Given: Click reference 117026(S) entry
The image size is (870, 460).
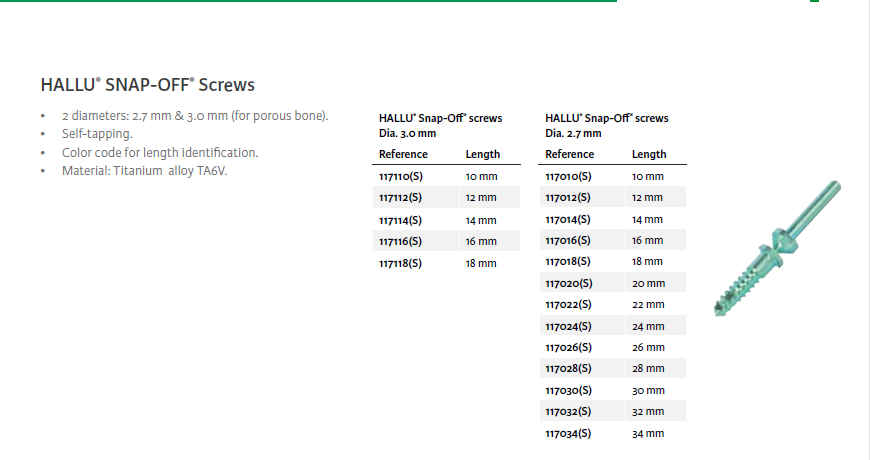Looking at the screenshot, I should coord(568,348).
